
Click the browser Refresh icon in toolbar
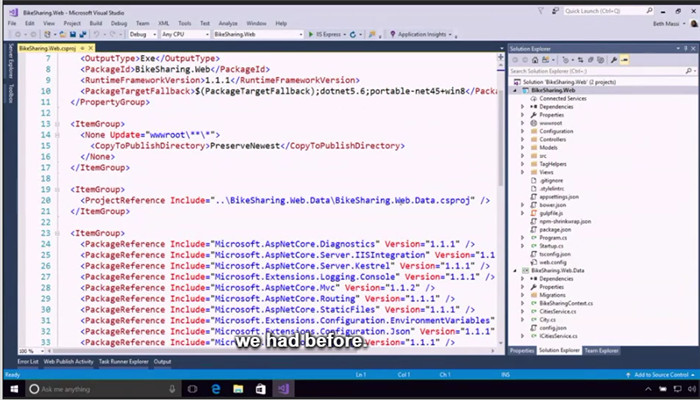(353, 34)
